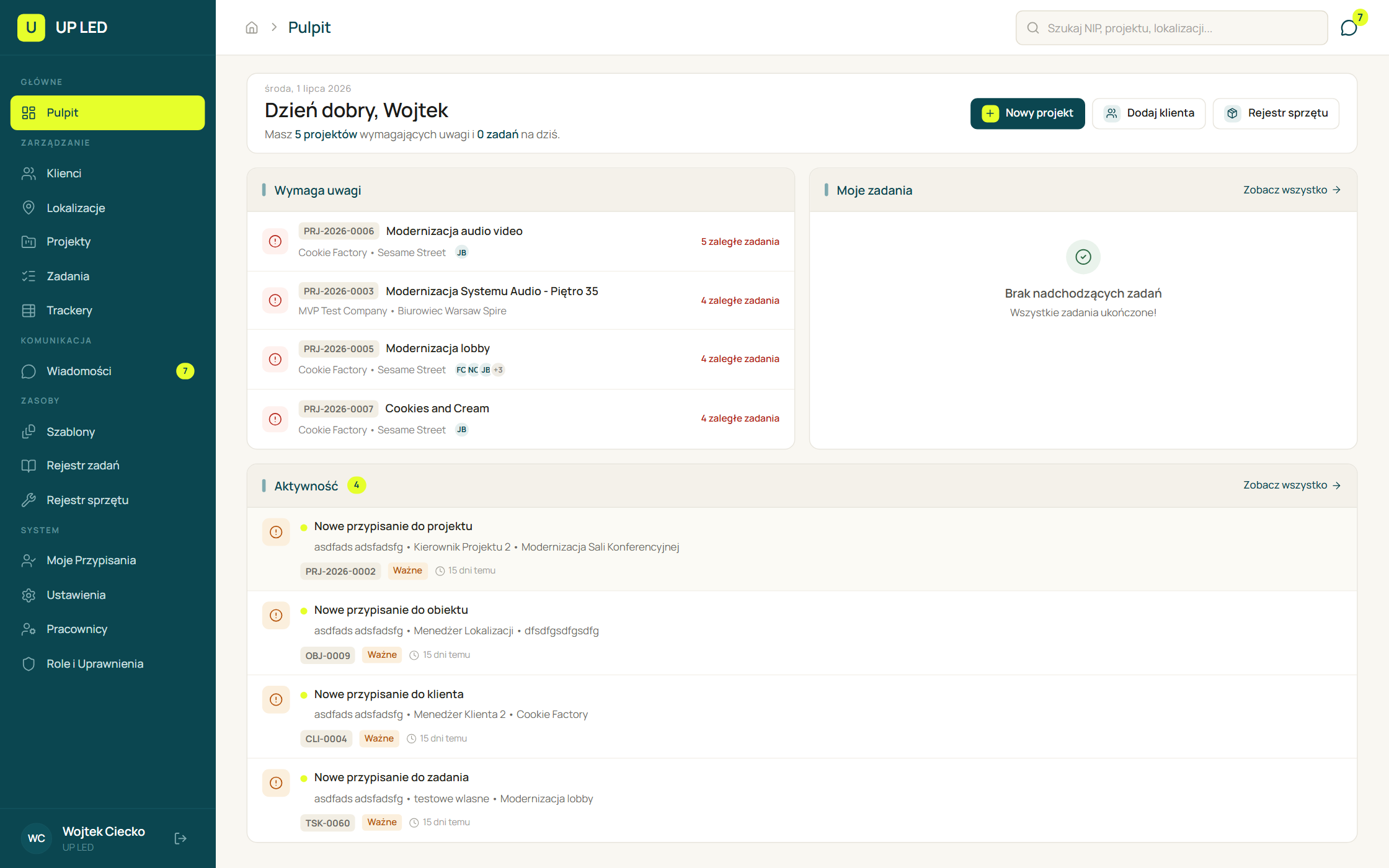The image size is (1389, 868).
Task: Click Zobacz wszystko in Aktywność section
Action: [1292, 485]
